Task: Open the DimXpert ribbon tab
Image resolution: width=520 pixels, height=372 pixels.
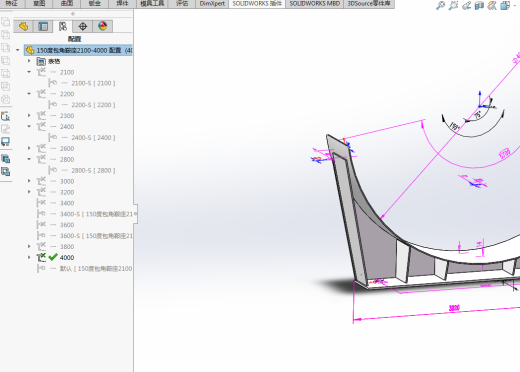Action: point(212,4)
